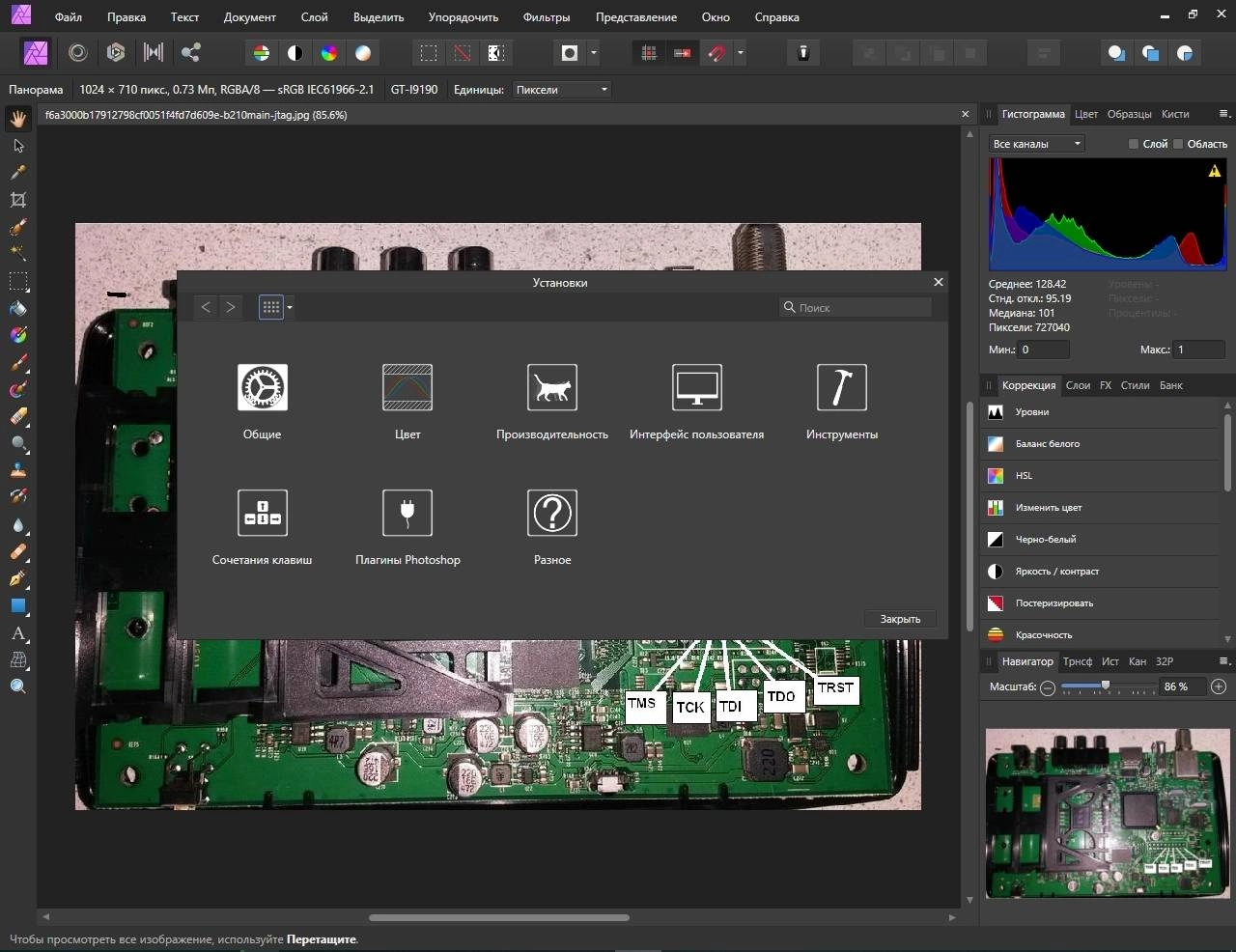
Task: Toggle Quick Mask mode
Action: (x=570, y=53)
